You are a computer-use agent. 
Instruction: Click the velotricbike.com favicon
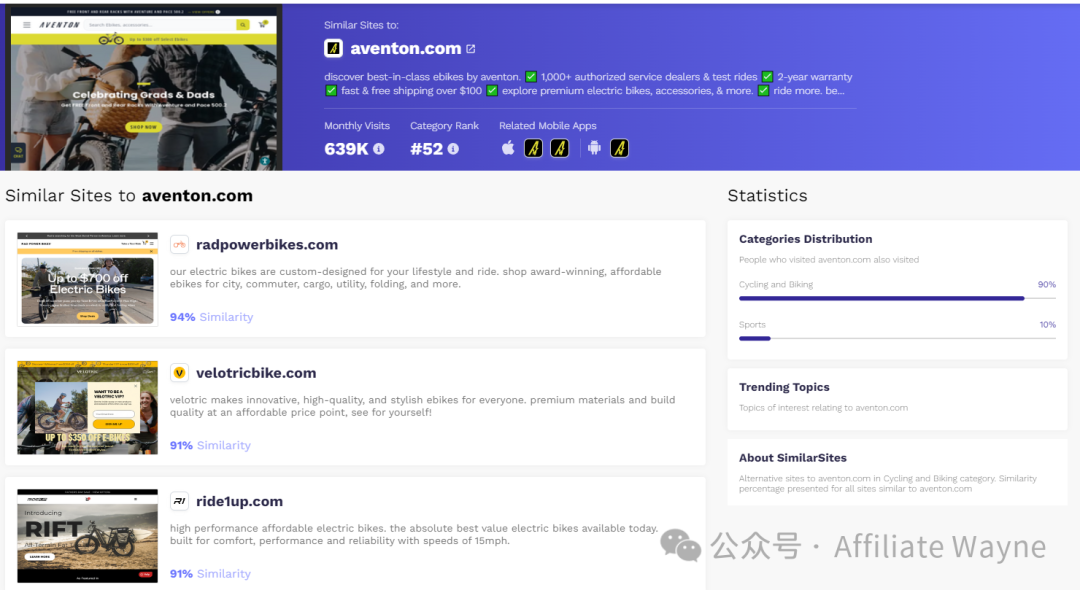click(180, 373)
